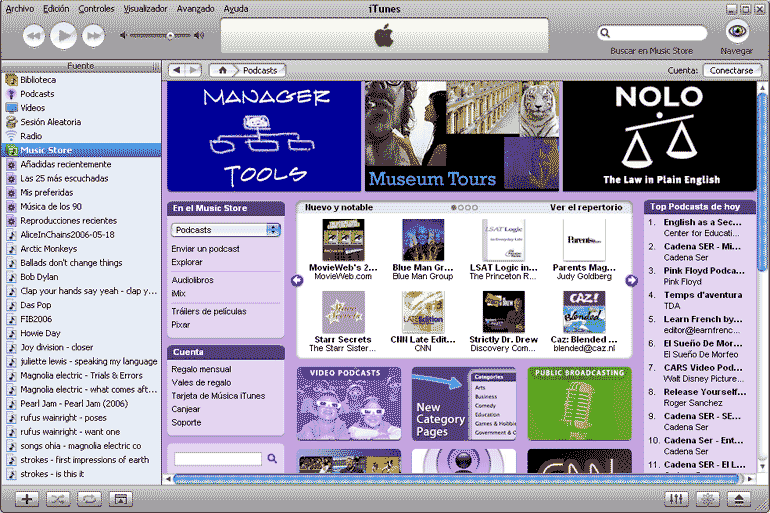770x513 pixels.
Task: Click the Regalo mensual link
Action: pyautogui.click(x=201, y=369)
